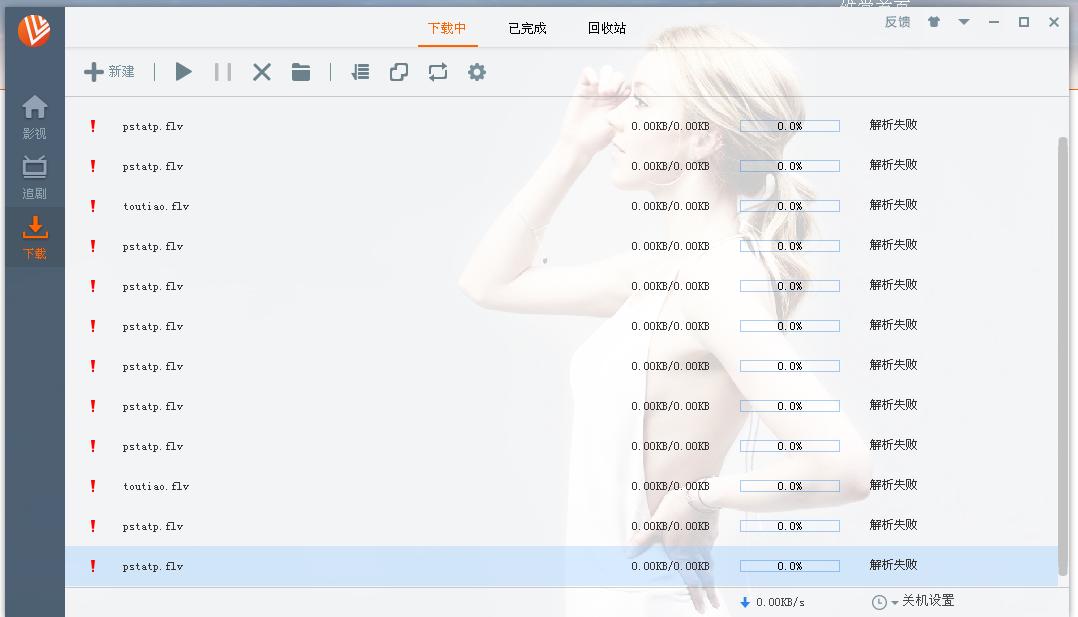
Task: Click the overlapping squares toolbar icon
Action: [x=399, y=72]
